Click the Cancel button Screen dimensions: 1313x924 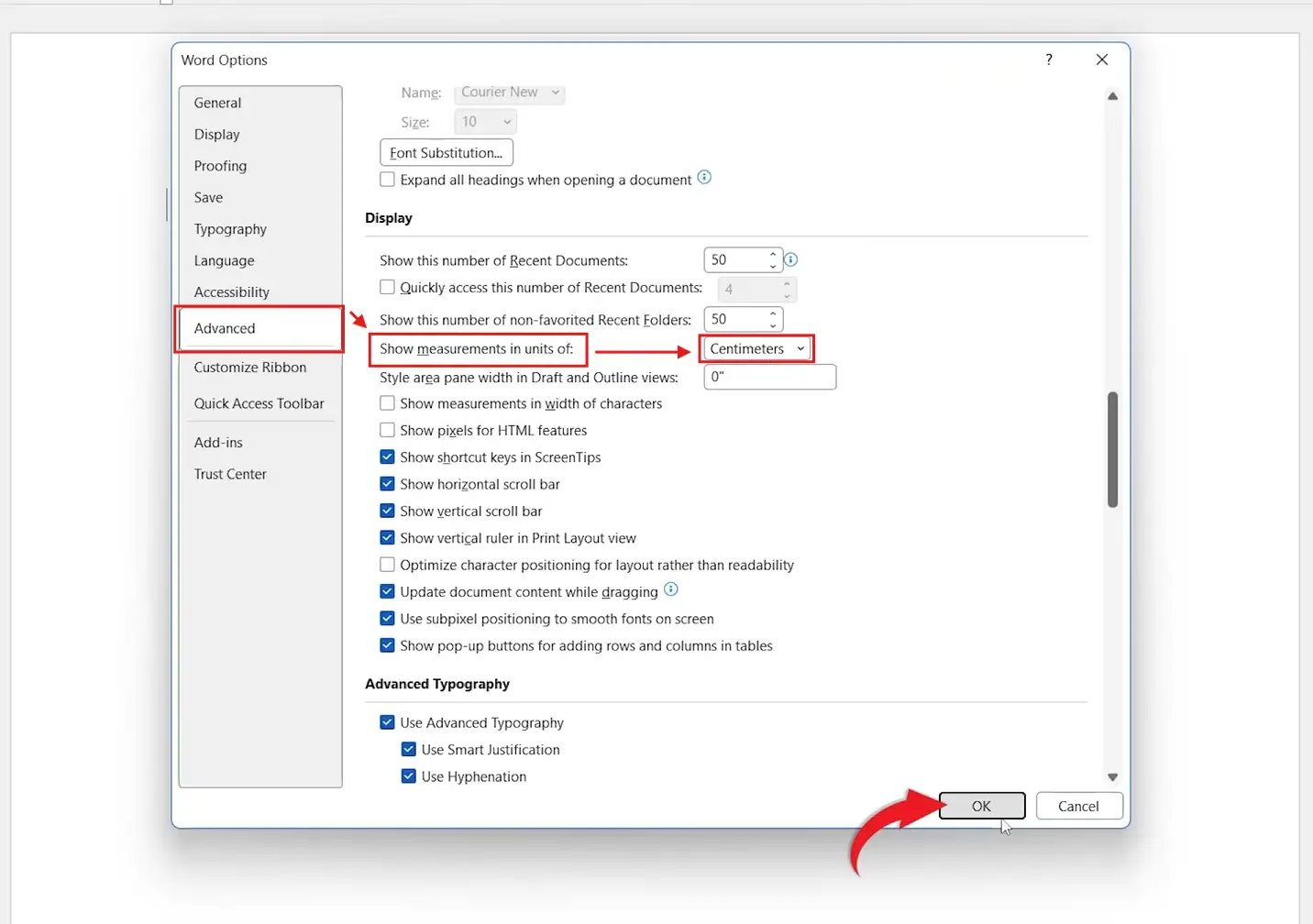point(1078,806)
